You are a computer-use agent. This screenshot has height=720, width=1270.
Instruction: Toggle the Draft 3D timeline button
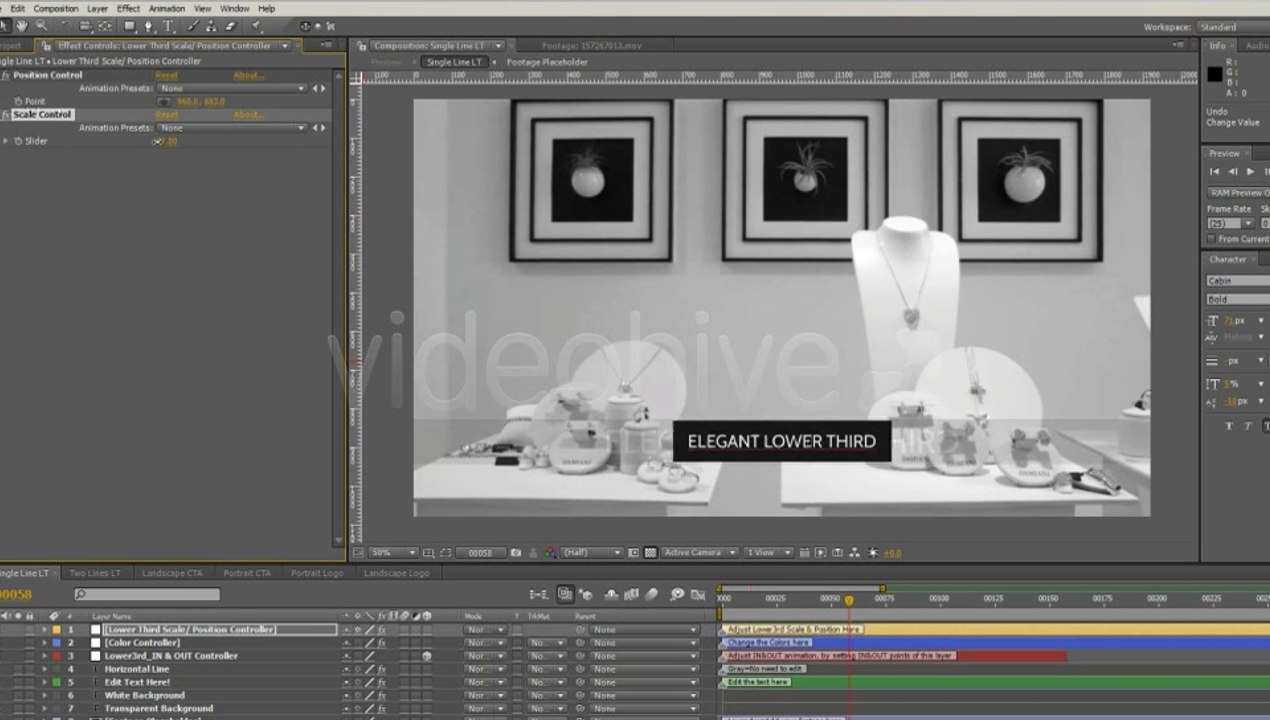click(586, 594)
